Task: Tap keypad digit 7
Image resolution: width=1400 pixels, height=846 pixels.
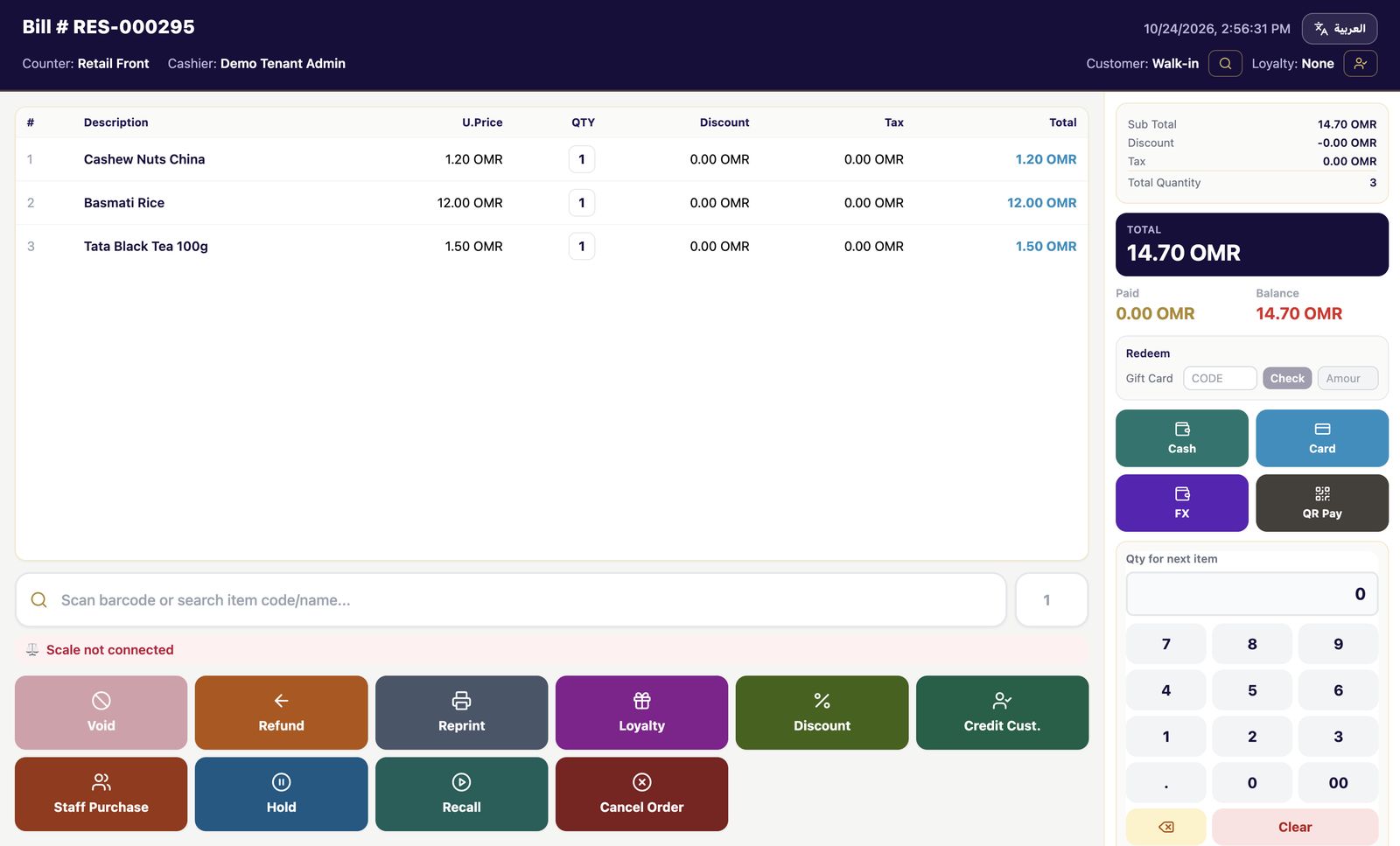Action: coord(1165,644)
